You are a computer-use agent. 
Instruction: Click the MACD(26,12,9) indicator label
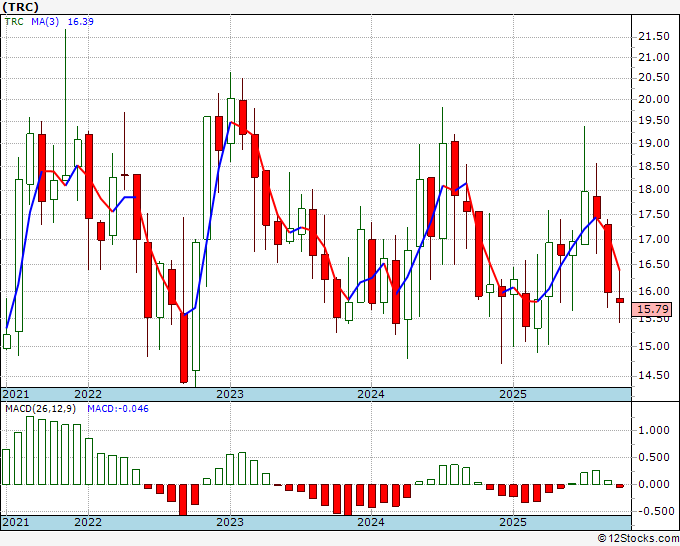coord(41,409)
